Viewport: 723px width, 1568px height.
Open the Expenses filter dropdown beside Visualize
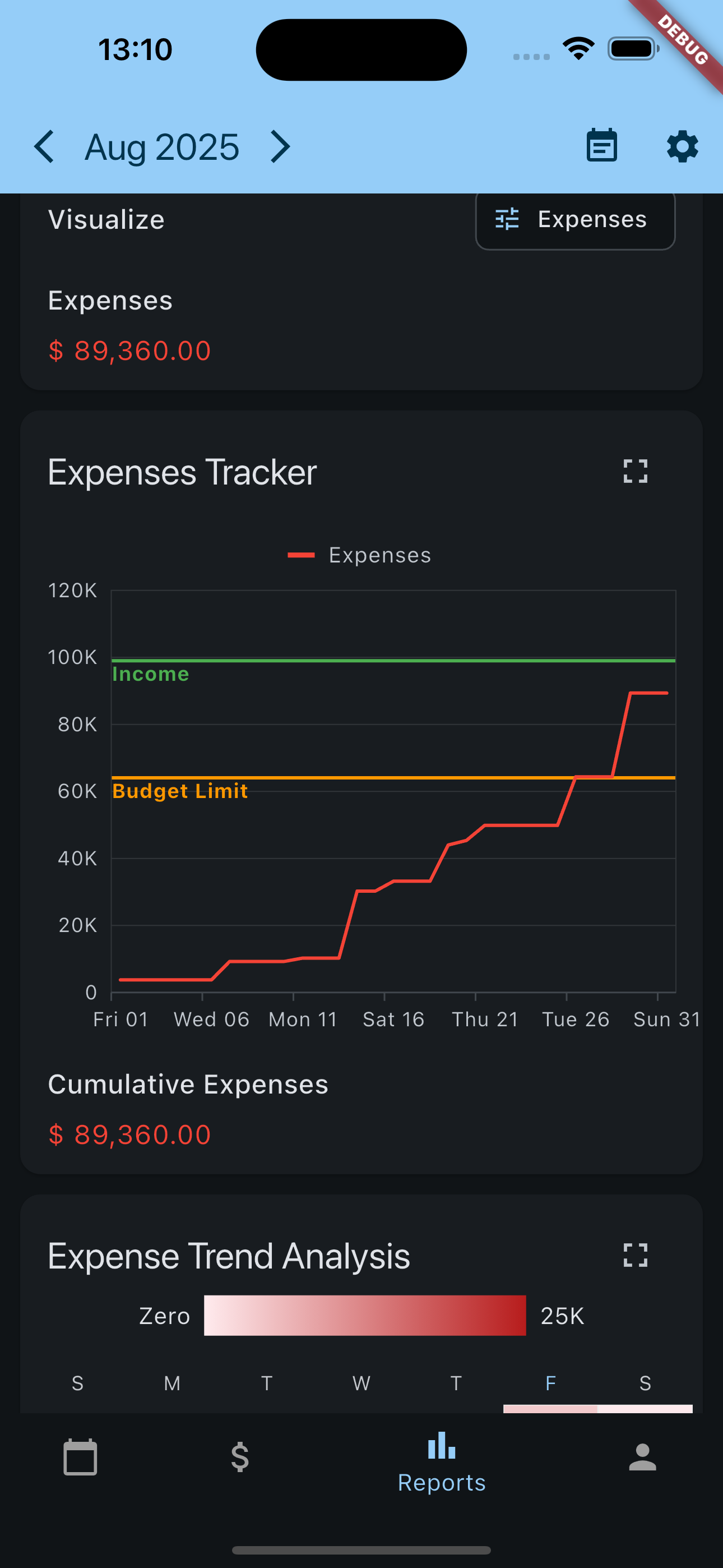pyautogui.click(x=575, y=220)
